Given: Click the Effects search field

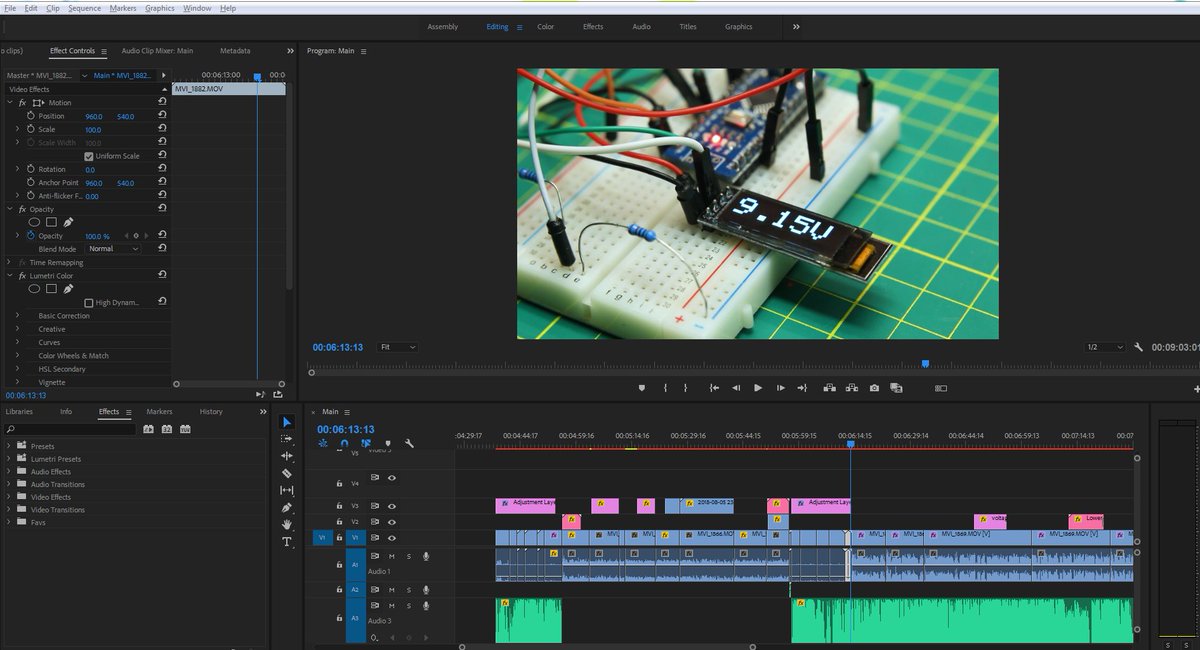Looking at the screenshot, I should coord(69,429).
